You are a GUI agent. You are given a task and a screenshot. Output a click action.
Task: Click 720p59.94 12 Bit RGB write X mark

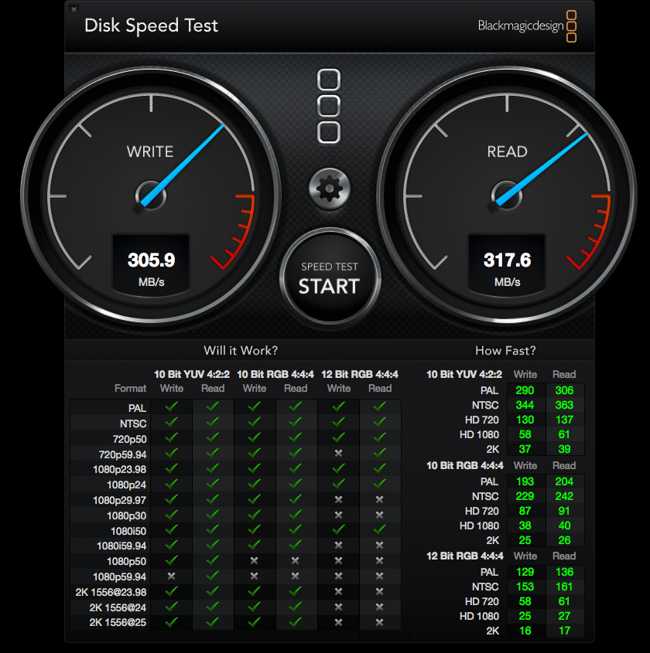[x=339, y=453]
